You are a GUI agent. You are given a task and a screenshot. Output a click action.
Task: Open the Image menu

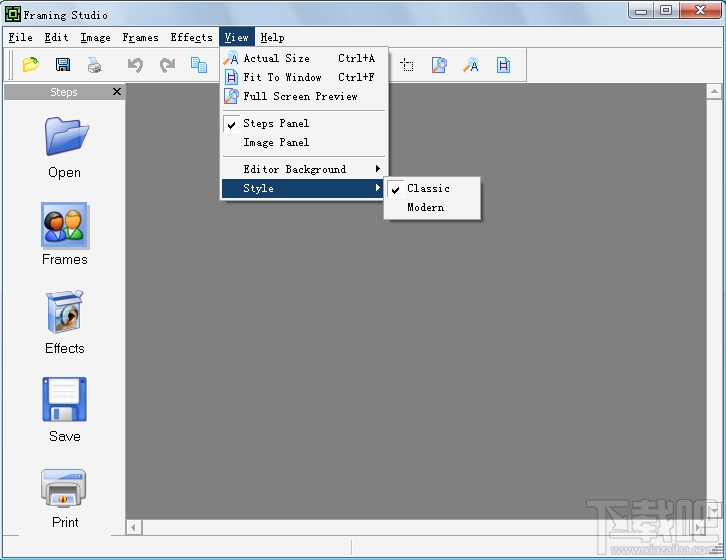click(x=95, y=38)
